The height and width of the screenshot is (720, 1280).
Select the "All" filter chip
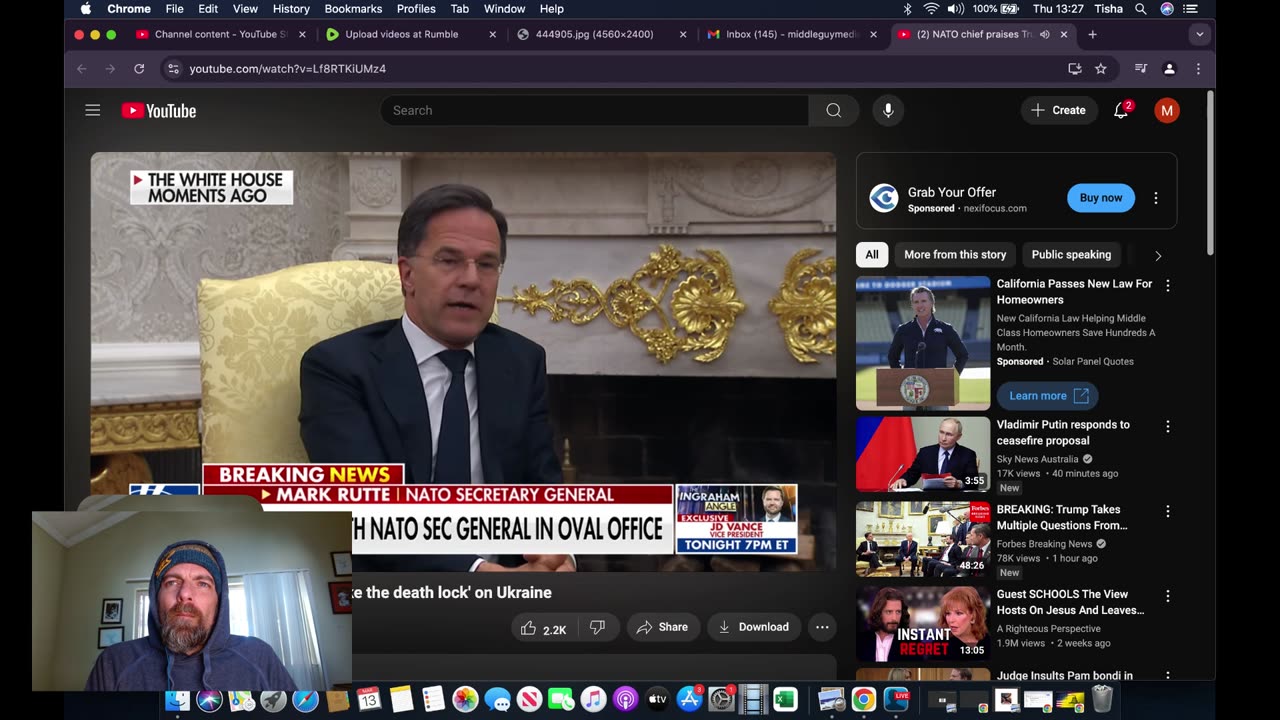pos(872,254)
